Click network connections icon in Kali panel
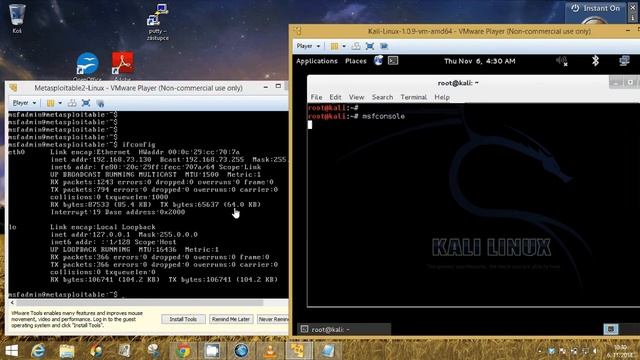Screen dimensions: 640x360 click(x=624, y=61)
